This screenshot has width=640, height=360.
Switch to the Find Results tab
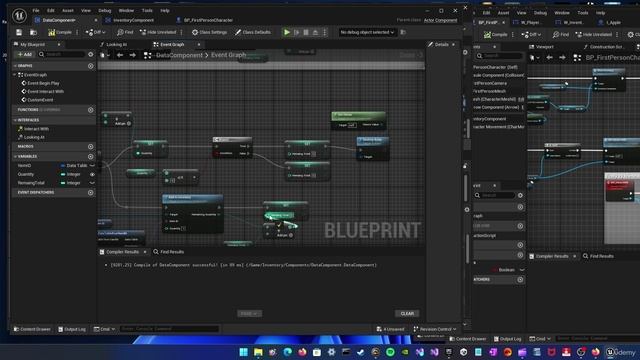(x=169, y=252)
